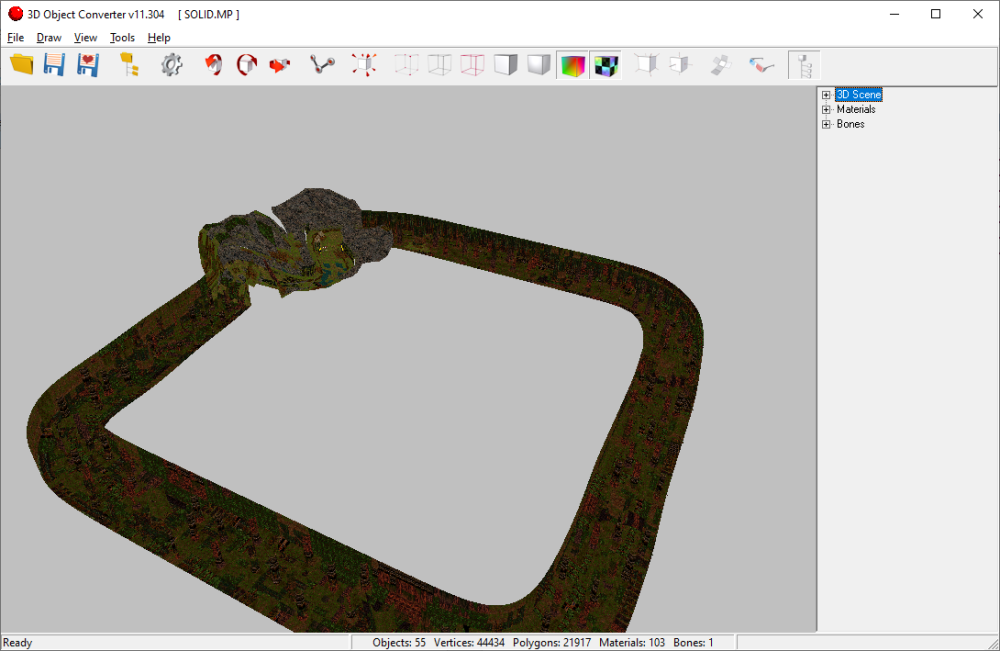Screen dimensions: 1000x651
Task: Expand the 3D Scene tree node
Action: pos(825,94)
